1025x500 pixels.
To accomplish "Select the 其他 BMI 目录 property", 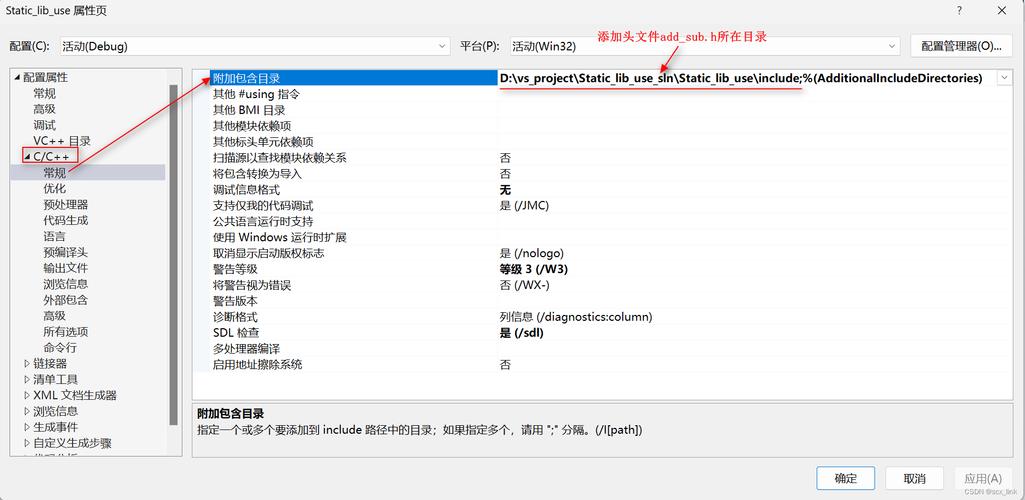I will point(248,110).
